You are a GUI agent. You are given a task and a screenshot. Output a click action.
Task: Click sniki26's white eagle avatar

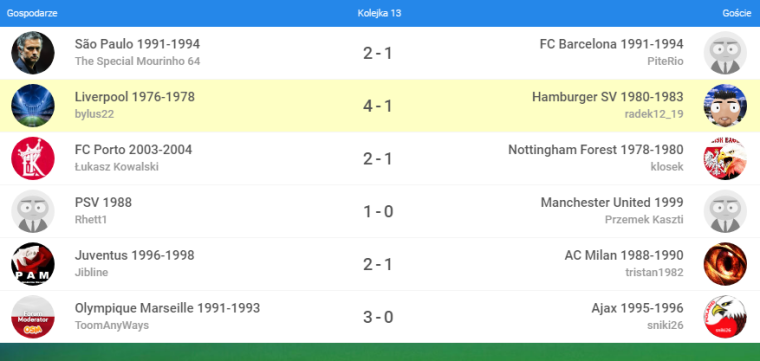pyautogui.click(x=725, y=317)
